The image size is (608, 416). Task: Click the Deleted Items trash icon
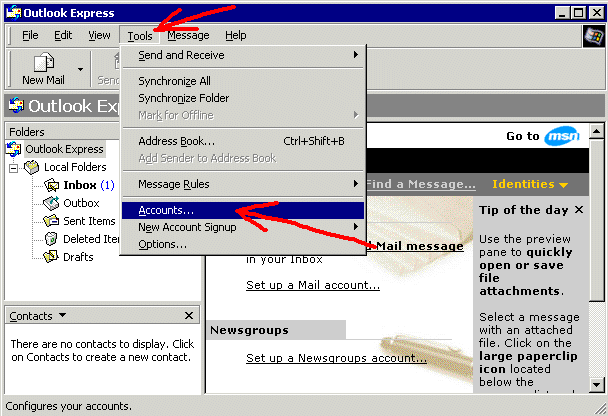click(x=51, y=239)
